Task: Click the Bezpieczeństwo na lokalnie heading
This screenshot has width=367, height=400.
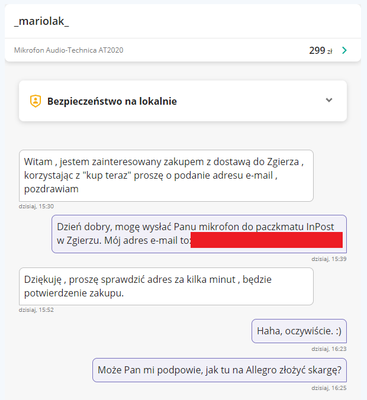Action: (112, 101)
